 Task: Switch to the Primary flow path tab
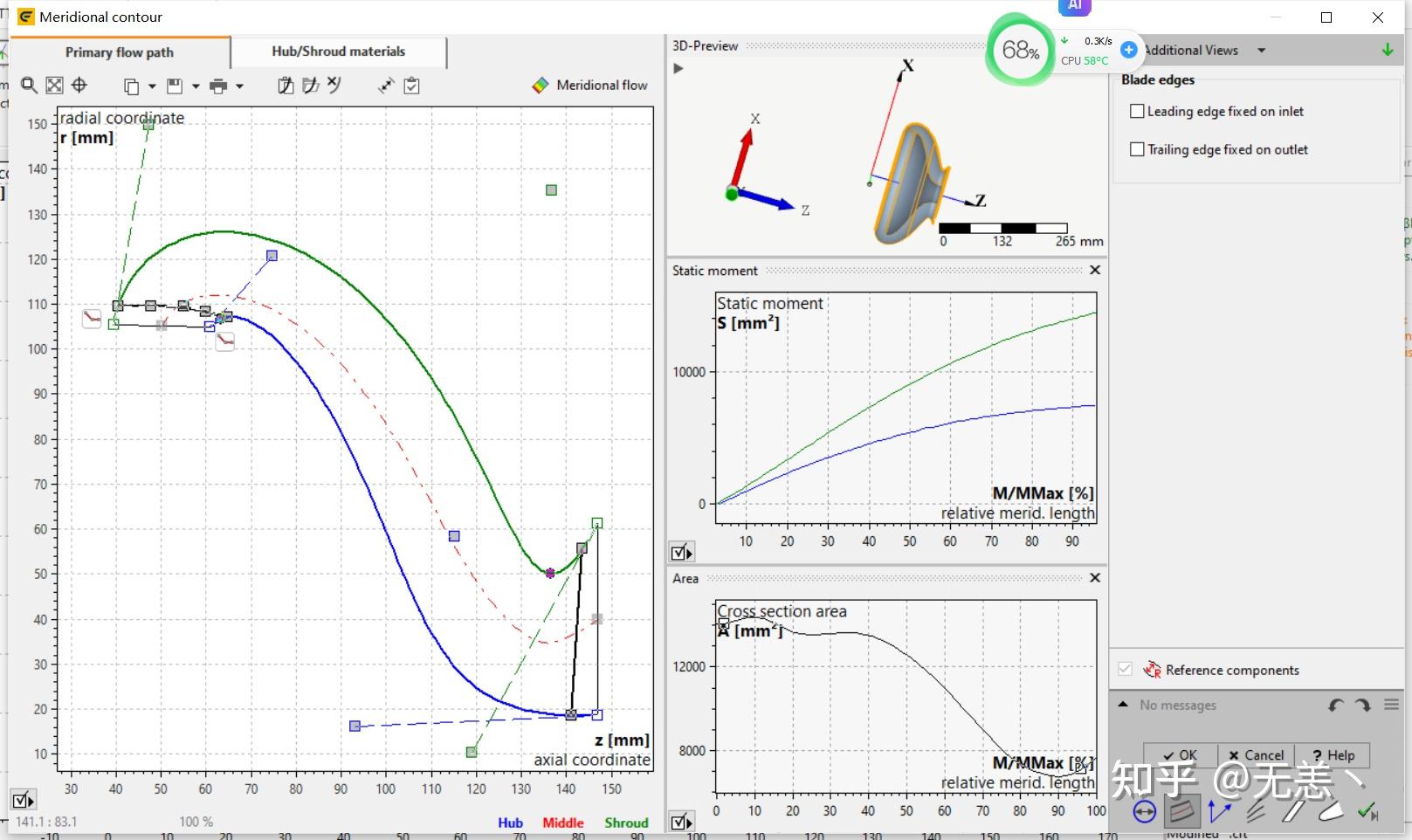(x=120, y=52)
